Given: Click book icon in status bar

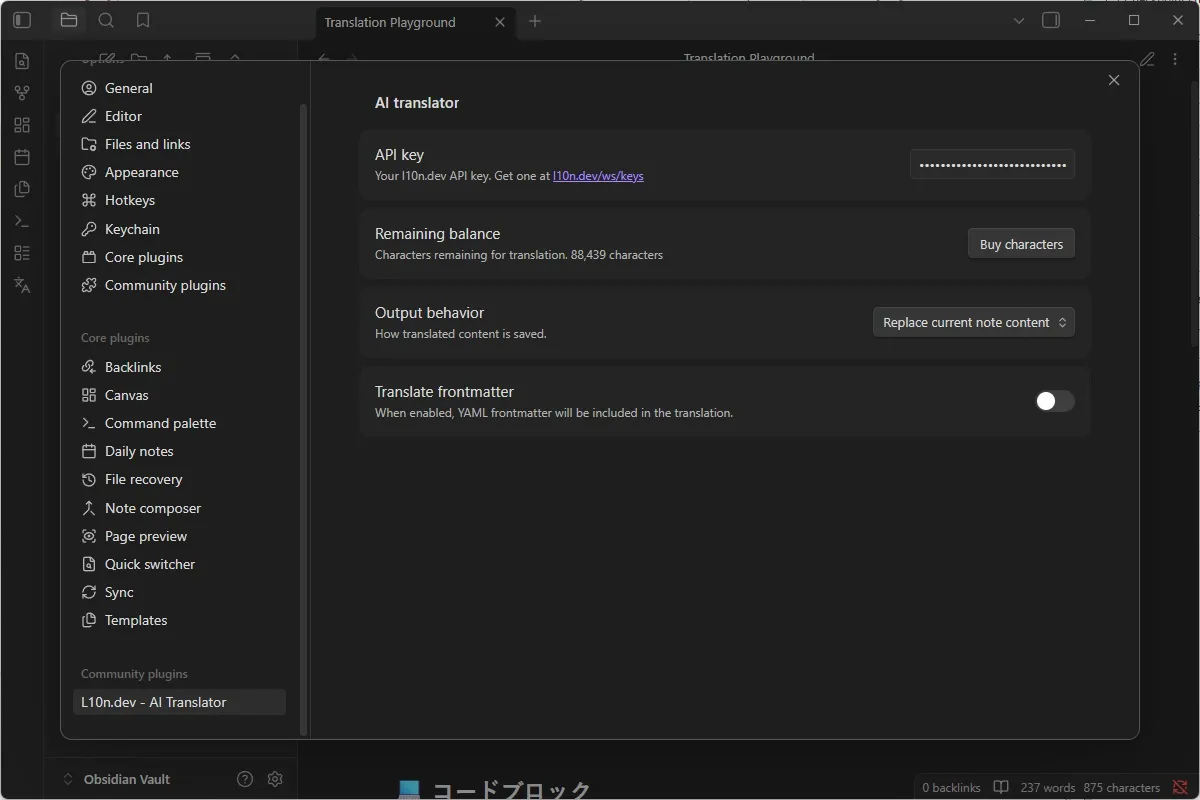Looking at the screenshot, I should [x=1001, y=787].
